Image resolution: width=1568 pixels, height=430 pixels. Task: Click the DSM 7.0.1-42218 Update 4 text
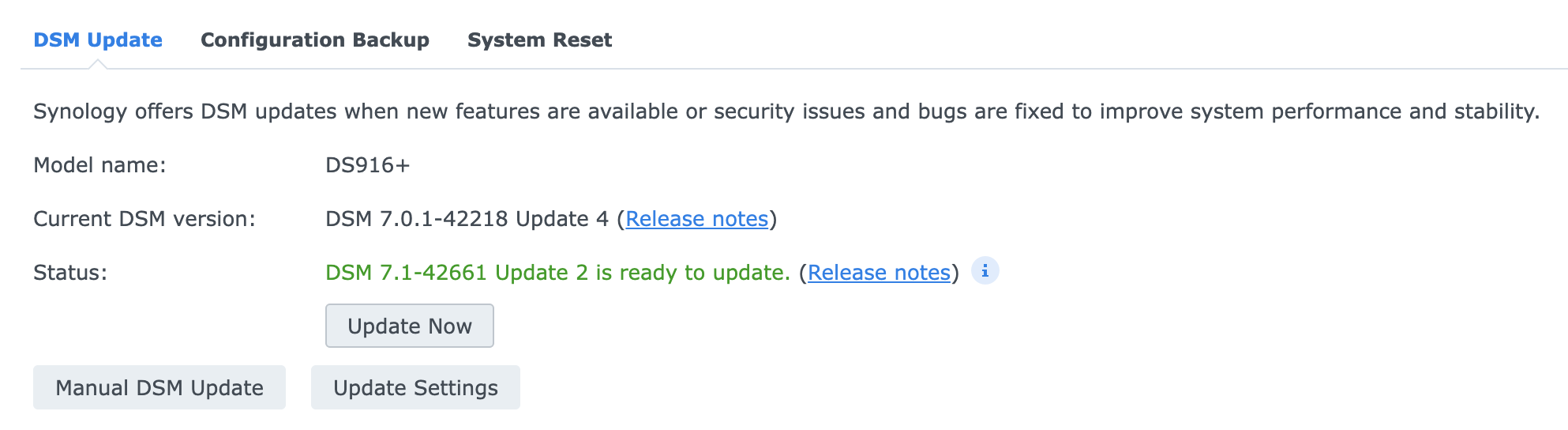[x=467, y=219]
